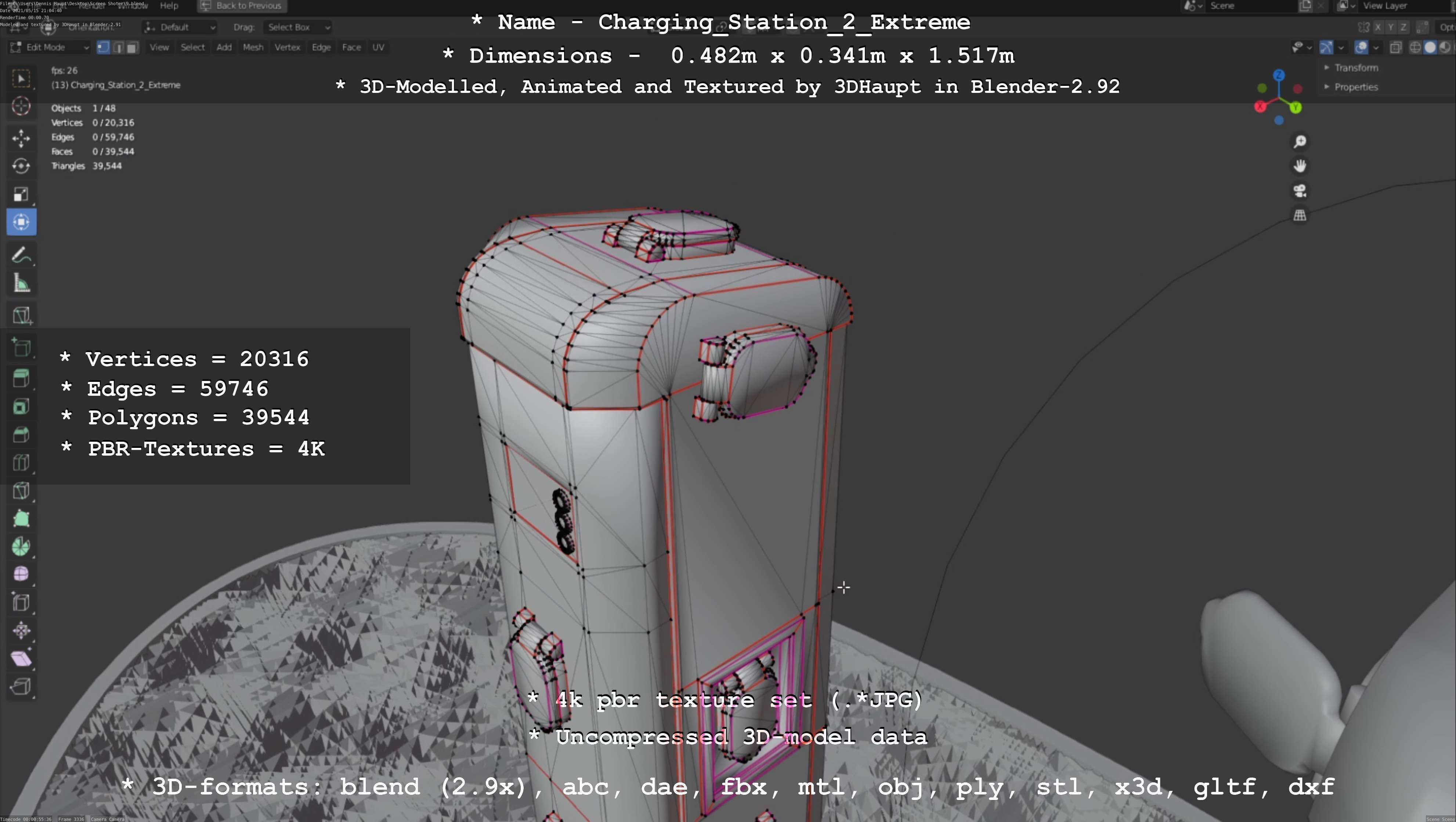
Task: Toggle the camera view icon
Action: coord(1300,191)
